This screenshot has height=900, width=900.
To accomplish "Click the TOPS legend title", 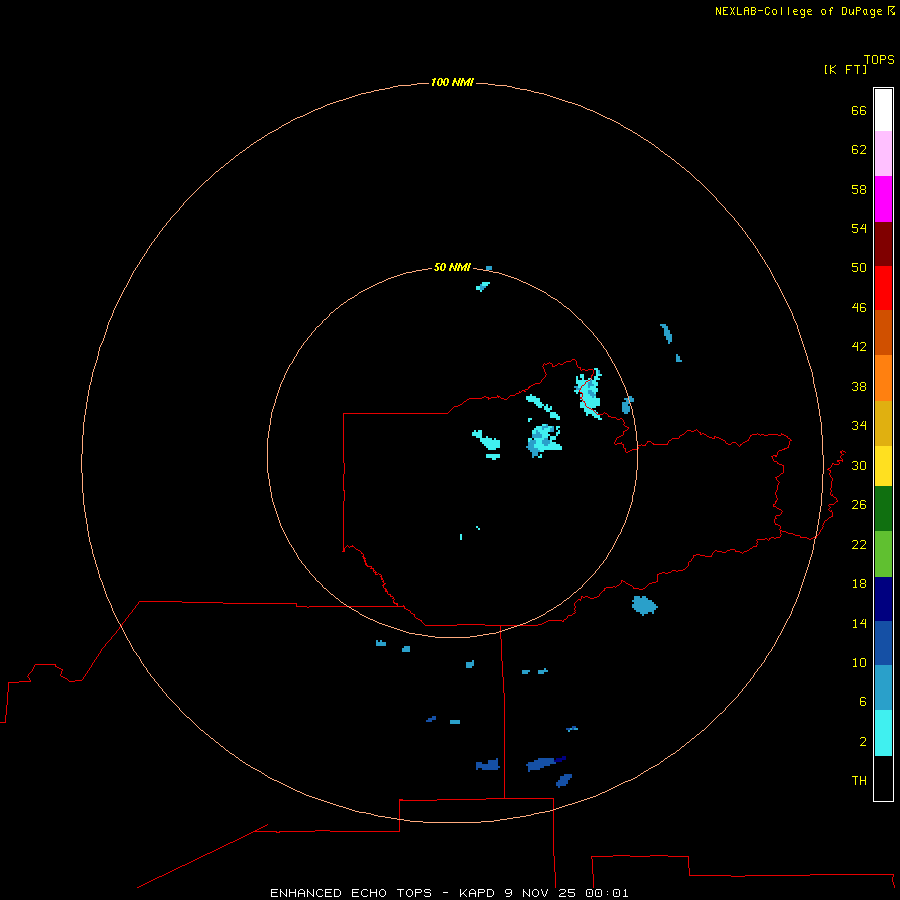I will click(879, 59).
